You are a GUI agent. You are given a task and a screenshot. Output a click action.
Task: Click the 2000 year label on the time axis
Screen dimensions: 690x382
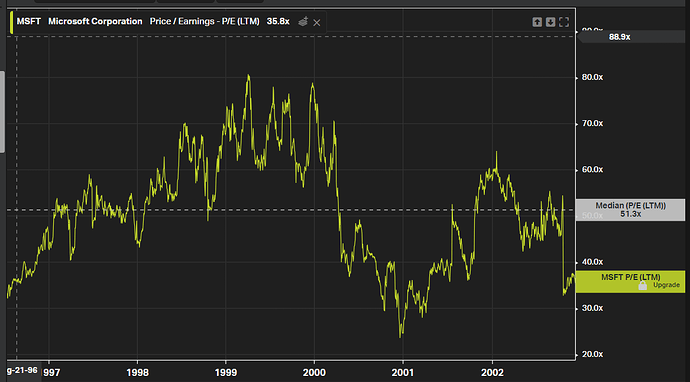click(x=315, y=373)
